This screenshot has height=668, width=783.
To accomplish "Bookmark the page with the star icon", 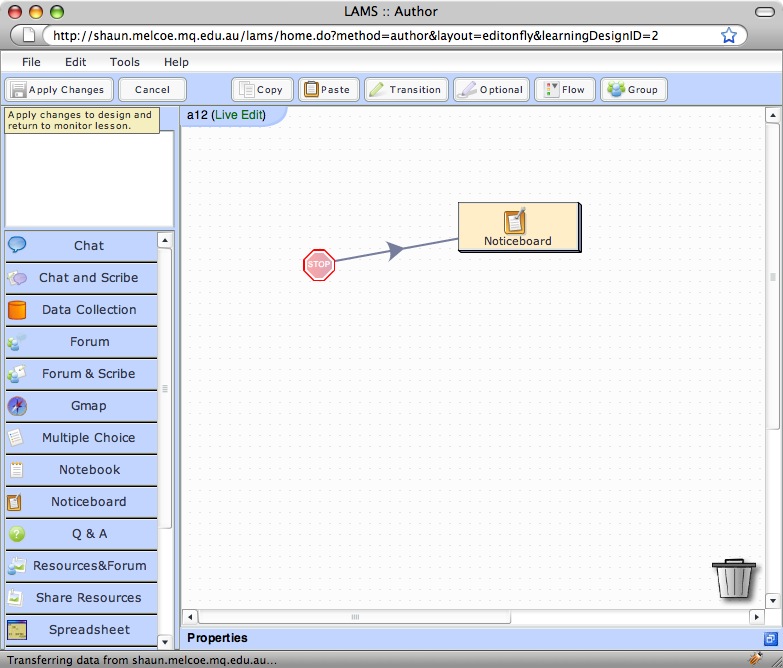I will coord(728,35).
